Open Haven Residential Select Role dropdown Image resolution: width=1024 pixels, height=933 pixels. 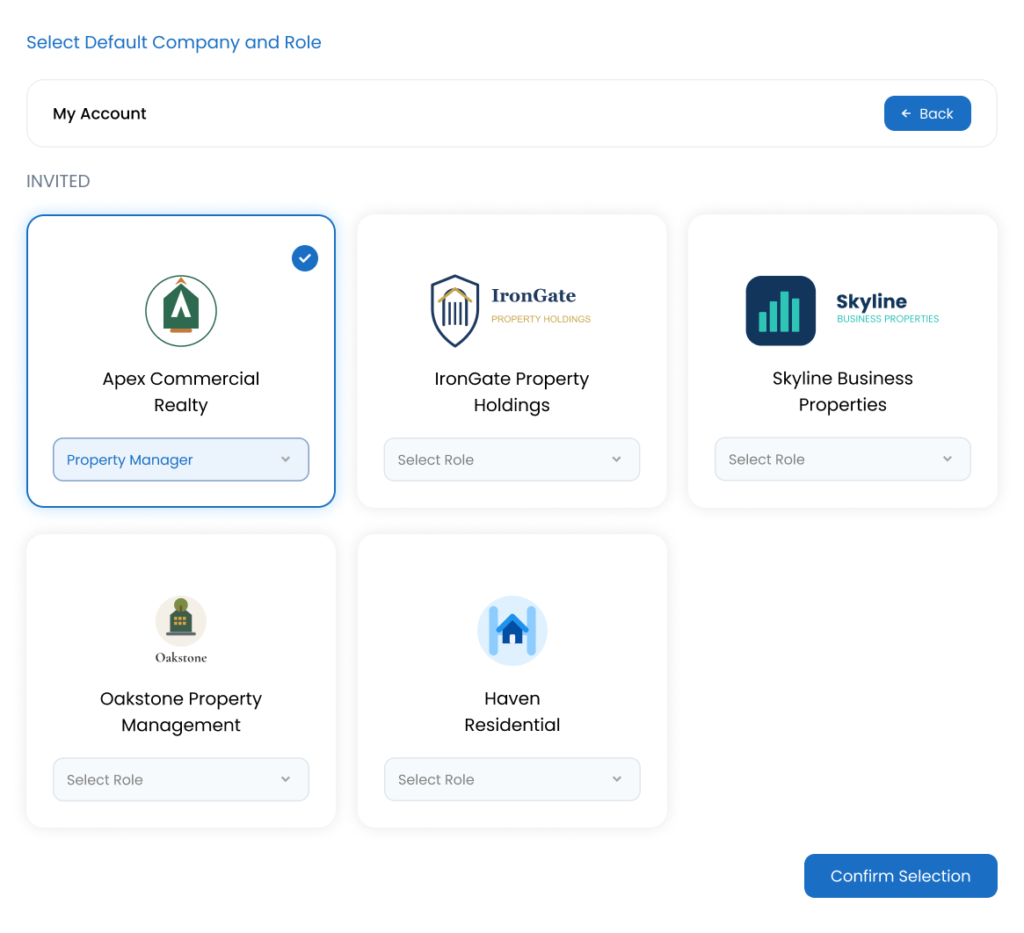click(512, 780)
